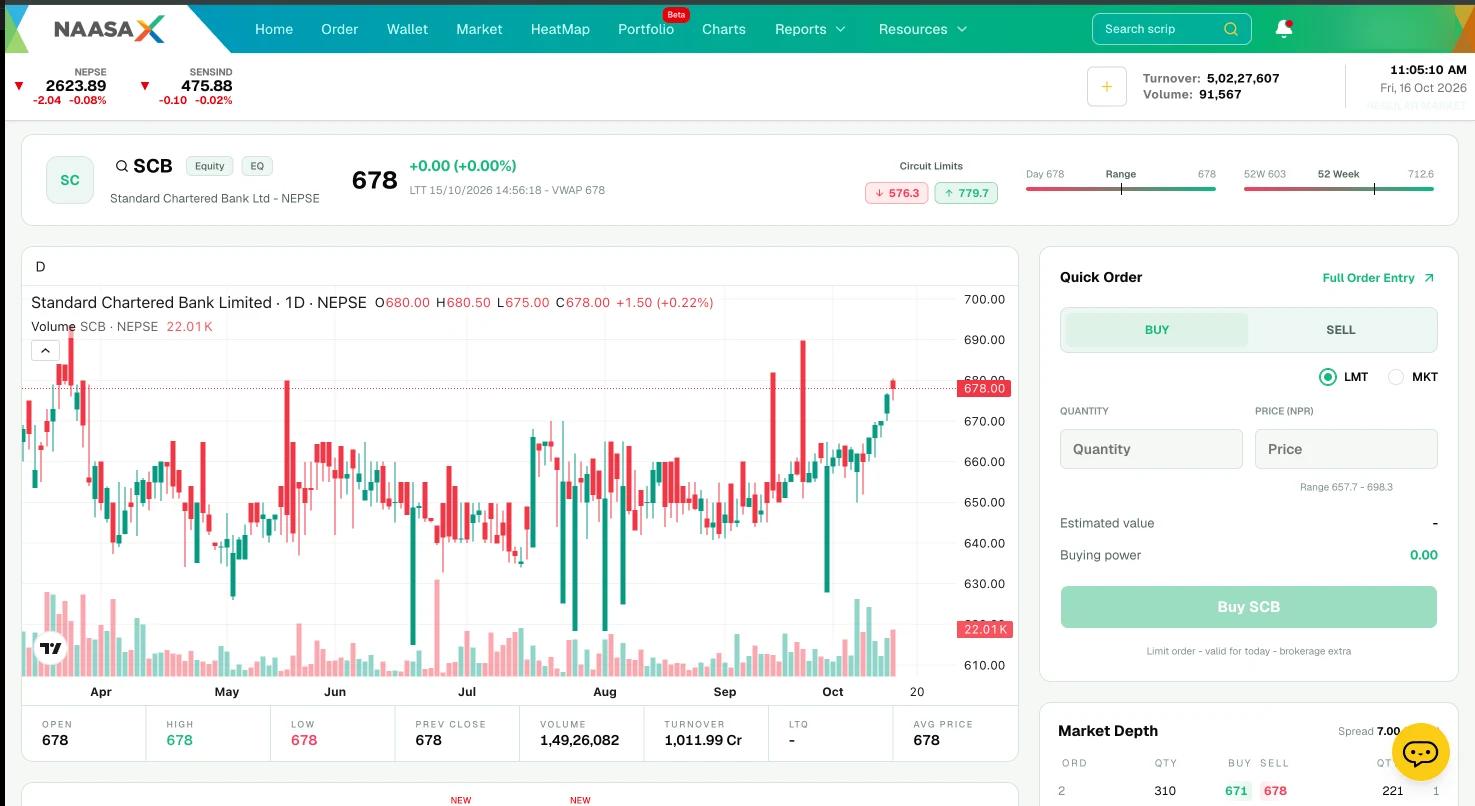Click the NAASA X logo
The height and width of the screenshot is (806, 1475).
(x=109, y=29)
